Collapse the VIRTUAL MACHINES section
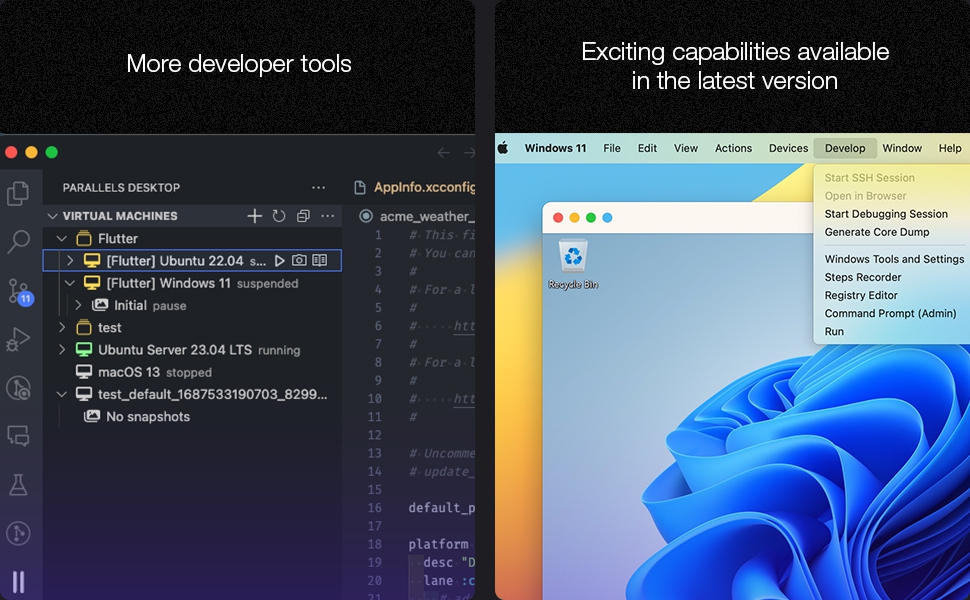The width and height of the screenshot is (970, 600). [53, 216]
